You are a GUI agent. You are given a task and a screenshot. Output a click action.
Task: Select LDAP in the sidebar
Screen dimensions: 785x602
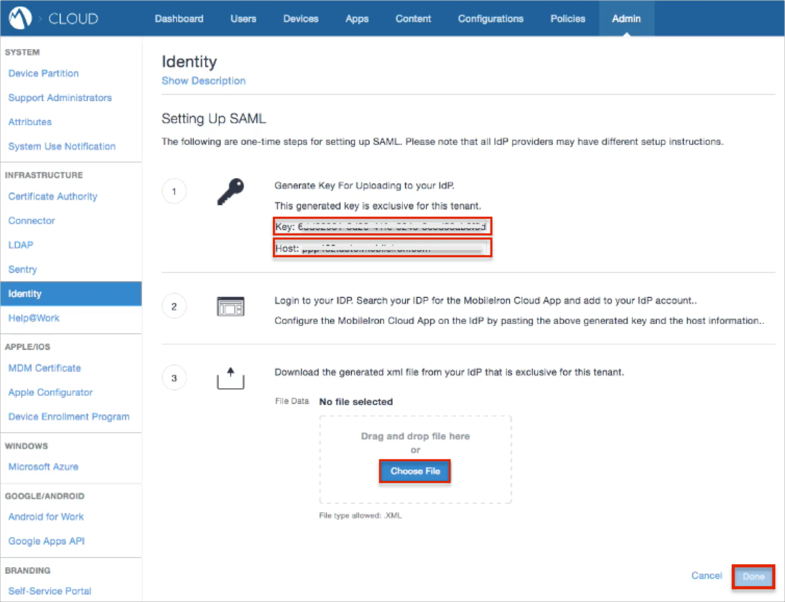click(22, 245)
